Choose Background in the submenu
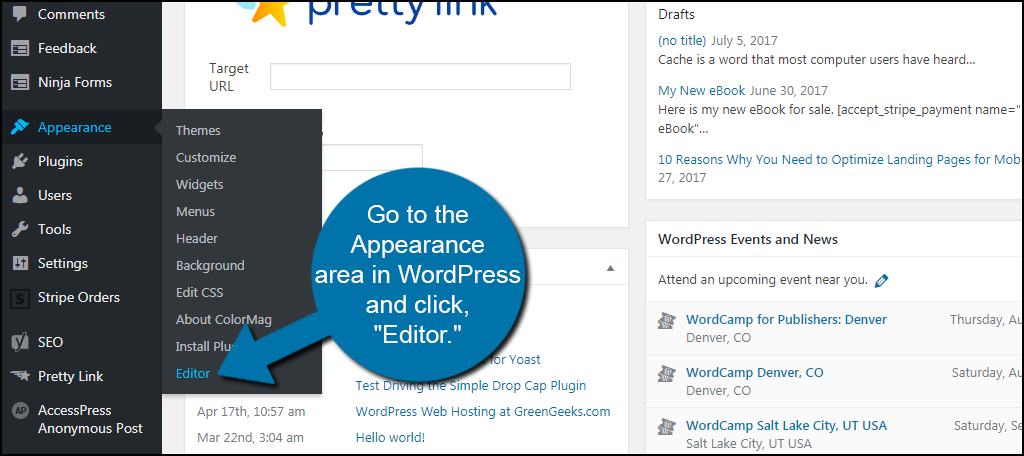Image resolution: width=1024 pixels, height=456 pixels. (210, 266)
